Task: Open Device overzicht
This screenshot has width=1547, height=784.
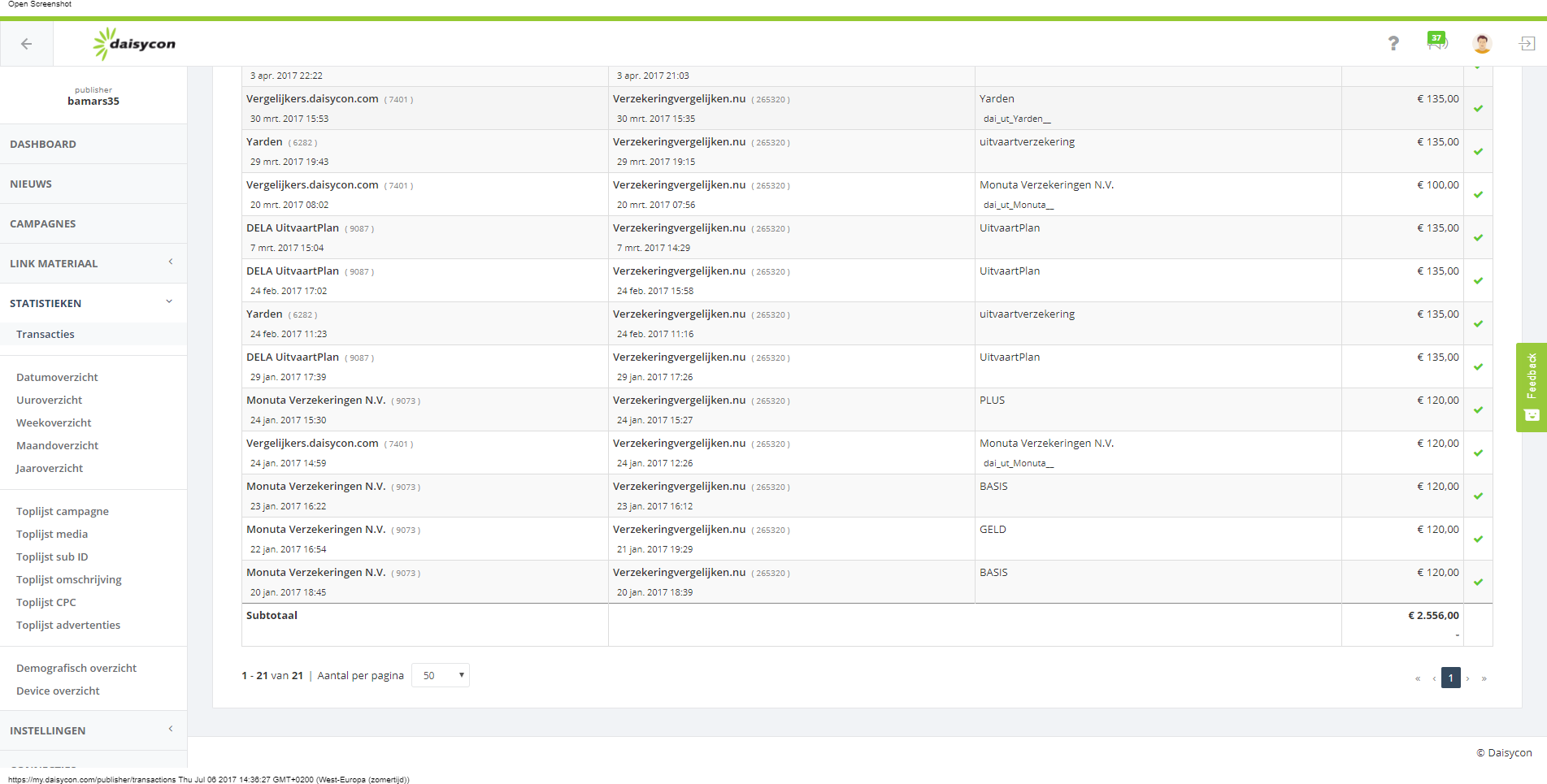Action: tap(58, 691)
